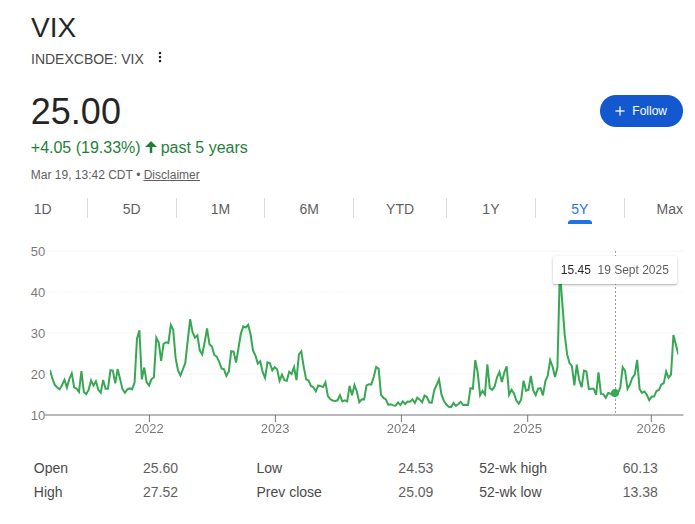Switch to the 1M range tab
This screenshot has width=695, height=524.
[220, 209]
